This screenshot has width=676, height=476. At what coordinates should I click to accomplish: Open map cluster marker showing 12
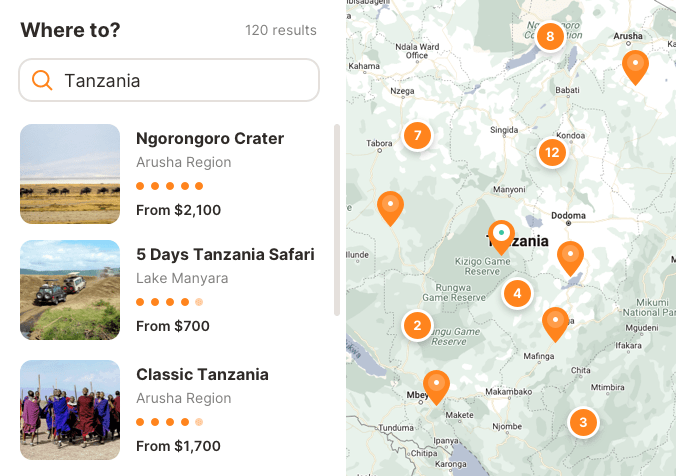(x=552, y=152)
